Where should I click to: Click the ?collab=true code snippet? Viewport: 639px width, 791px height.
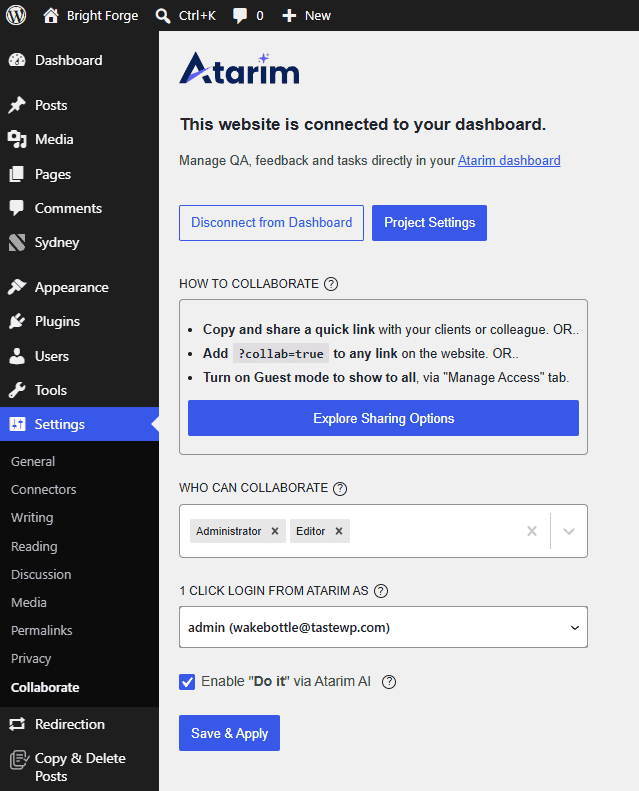(281, 354)
